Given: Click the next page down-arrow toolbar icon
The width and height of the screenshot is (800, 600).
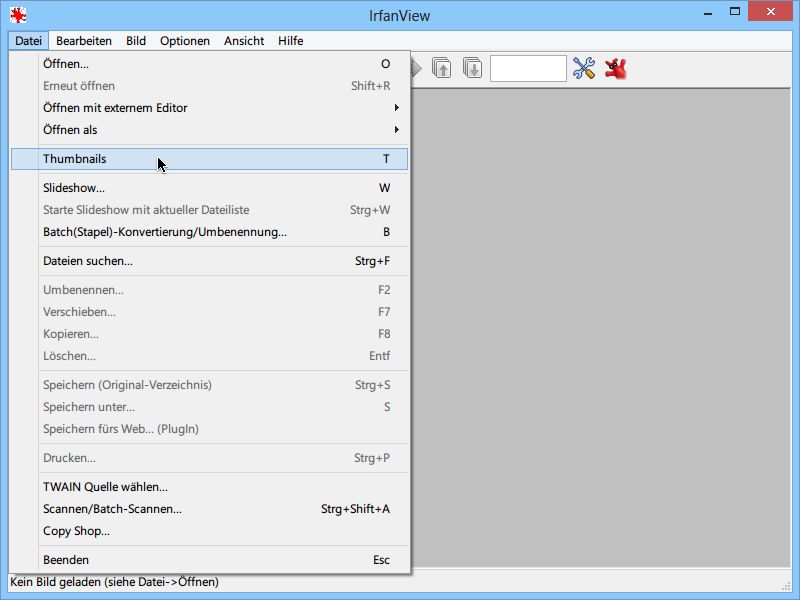Looking at the screenshot, I should [x=472, y=68].
